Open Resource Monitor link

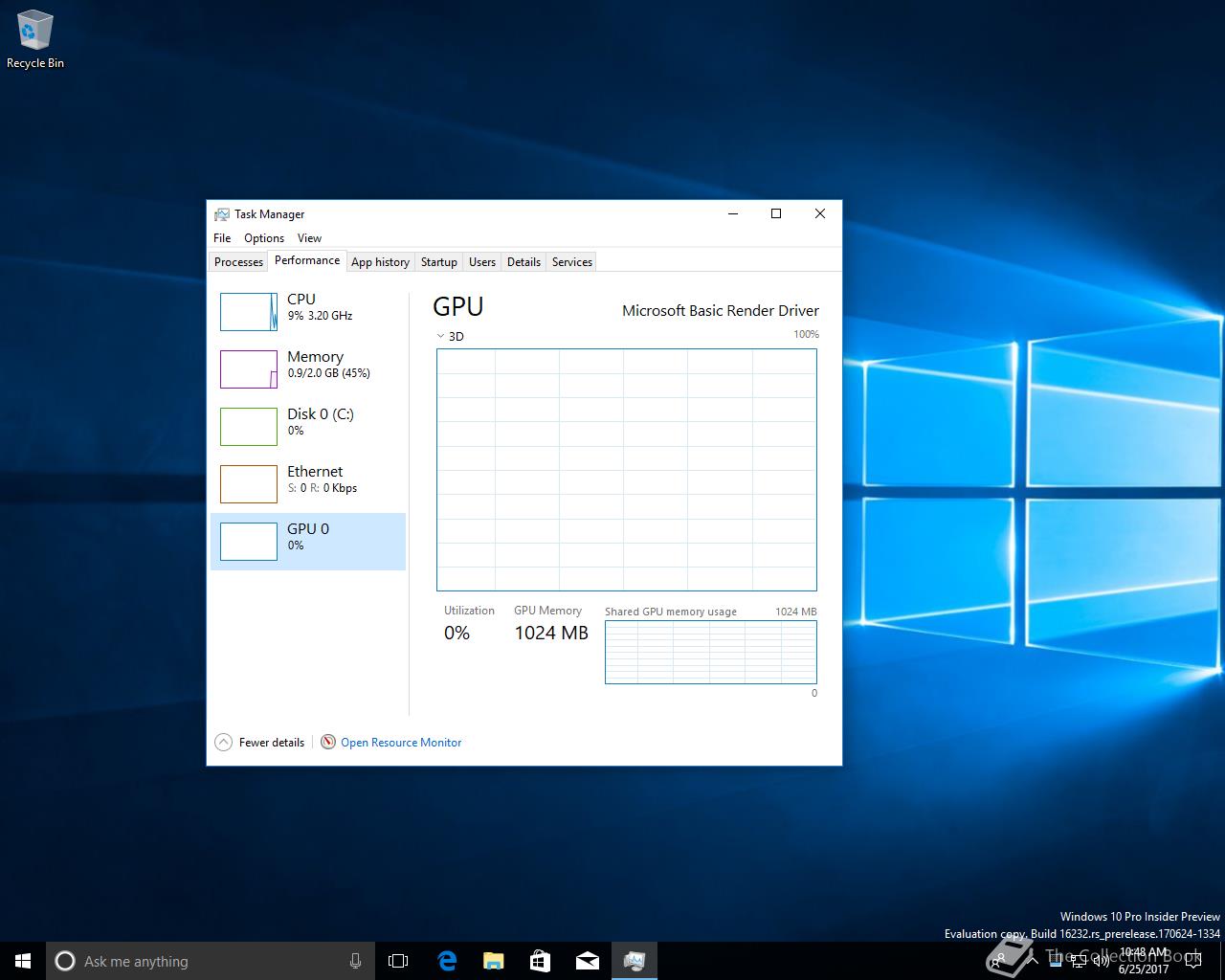401,743
